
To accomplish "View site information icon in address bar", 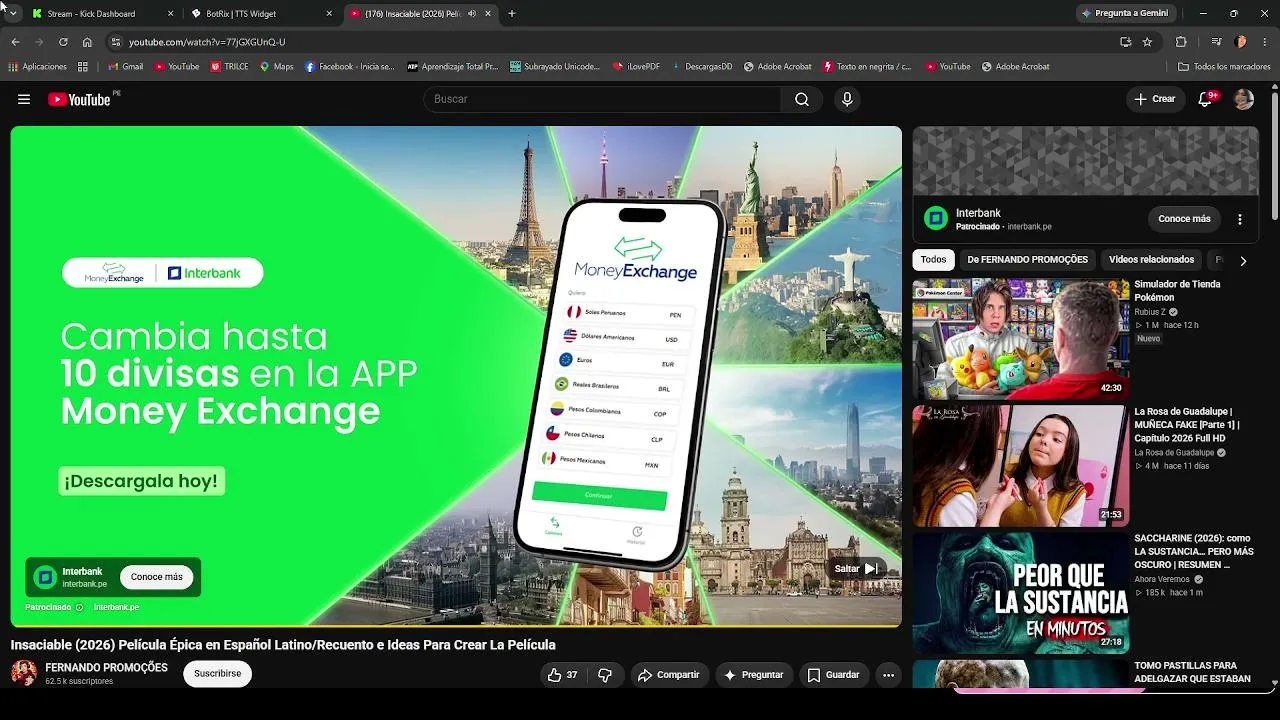I will click(x=116, y=42).
